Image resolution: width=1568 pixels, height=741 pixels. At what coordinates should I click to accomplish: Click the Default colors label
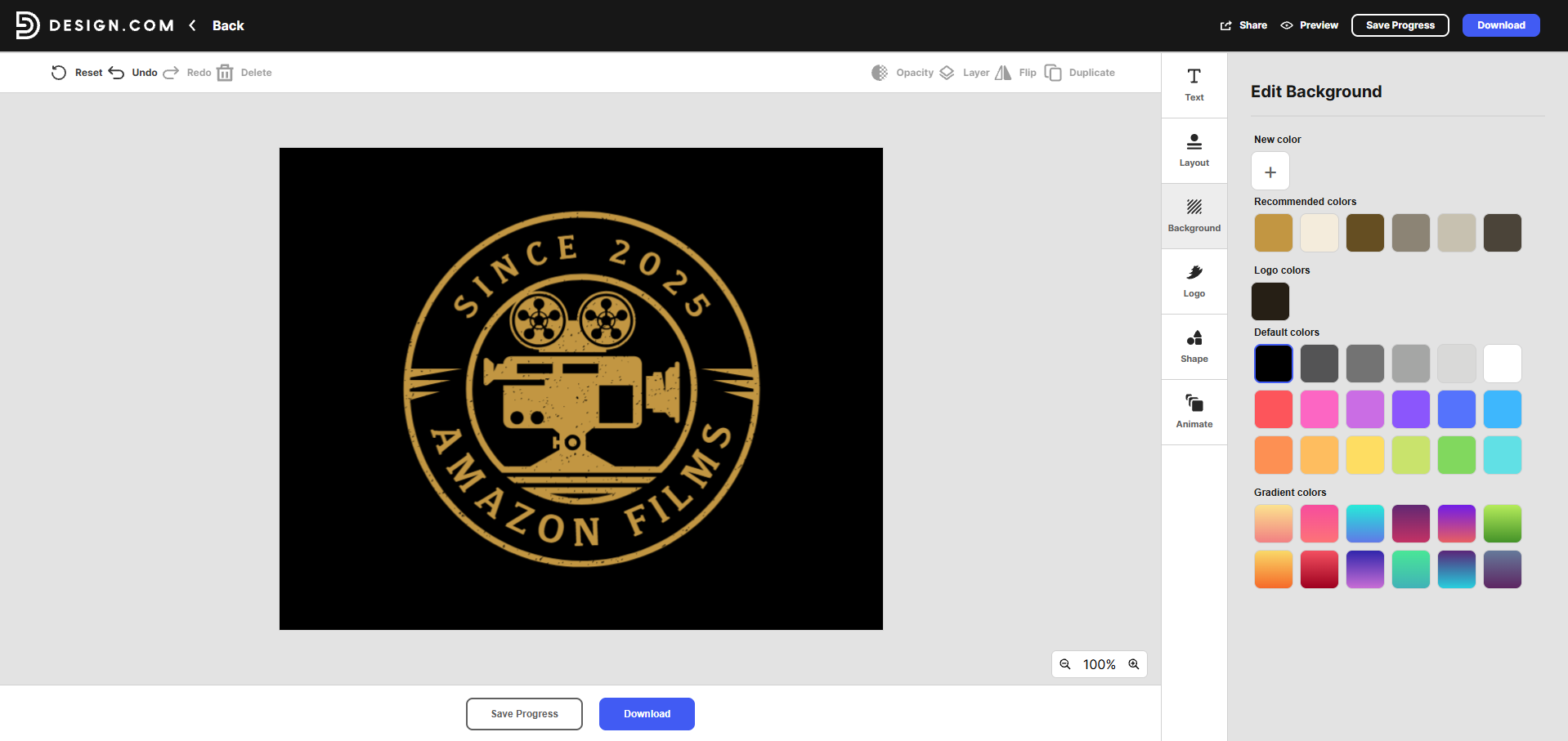pos(1287,333)
